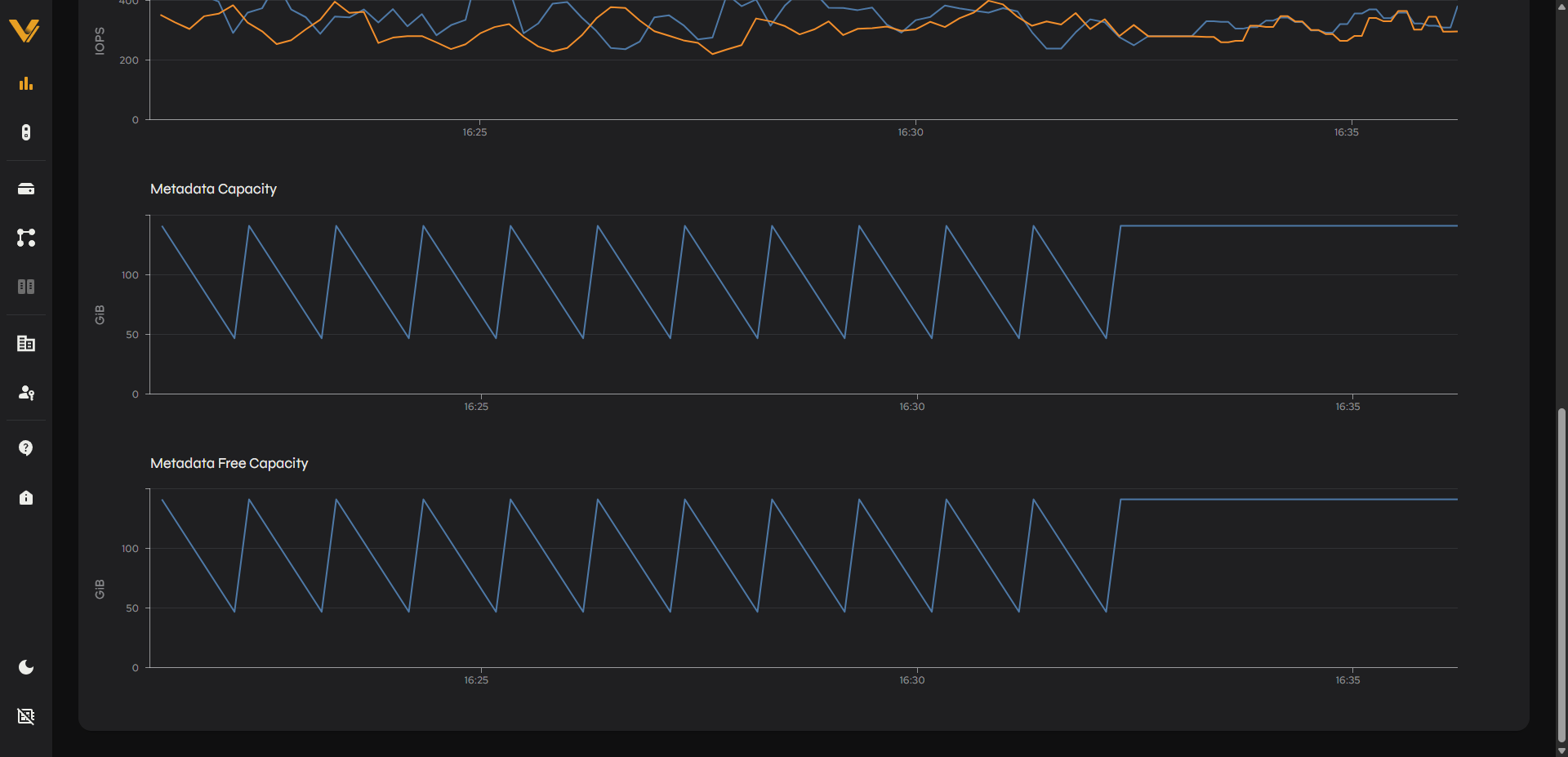Click the Metadata Free Capacity chart title
Screen dimensions: 1568x757
tap(229, 463)
